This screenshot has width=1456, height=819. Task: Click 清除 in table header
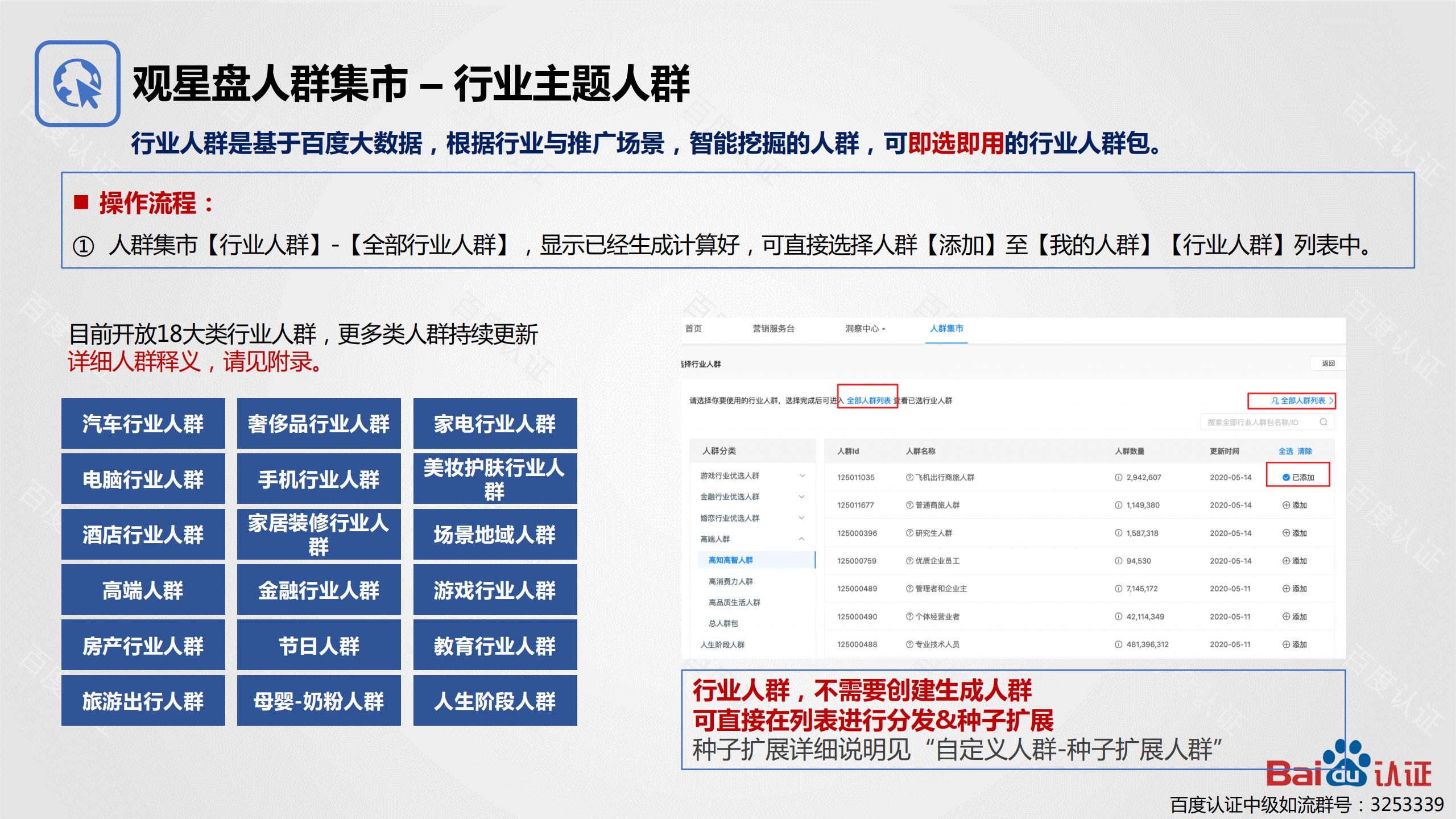(1305, 451)
